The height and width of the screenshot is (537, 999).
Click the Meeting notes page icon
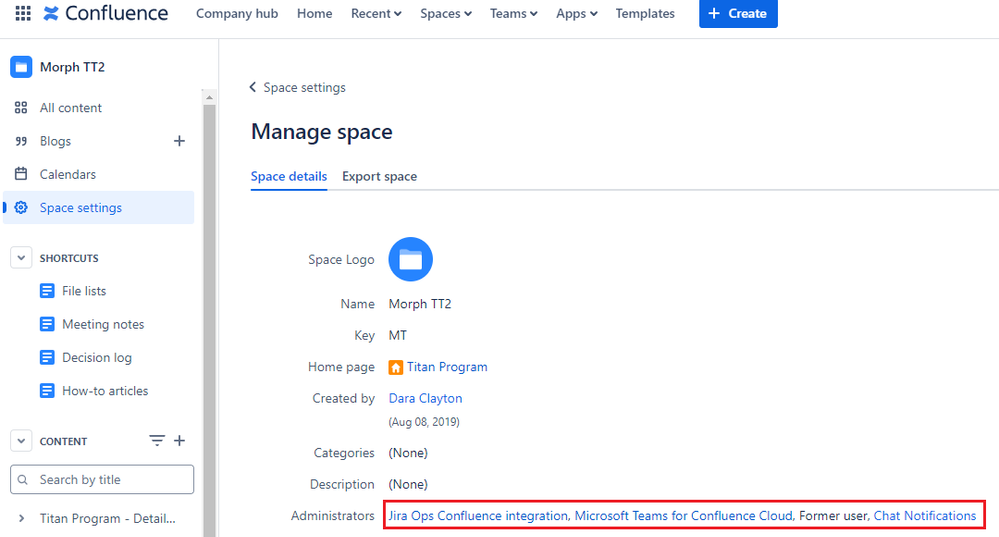coord(47,324)
